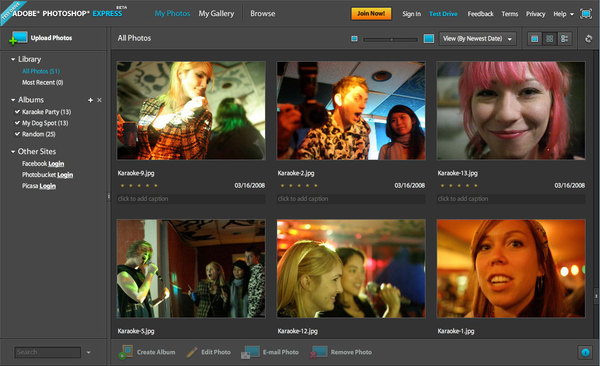Click the small thumbnail size icon
600x366 pixels.
(354, 39)
